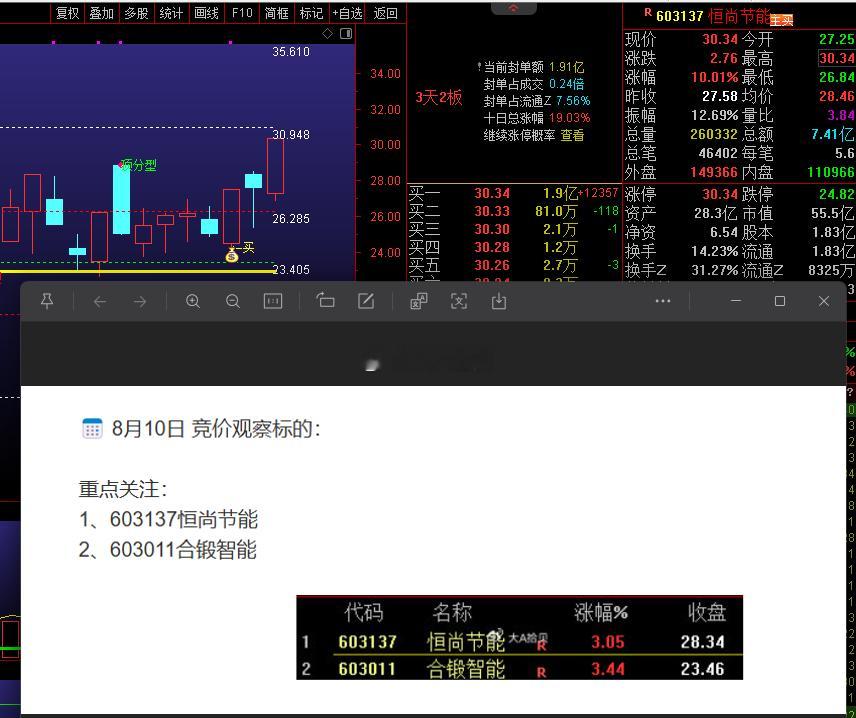
Task: Click the 35.610 price label on the chart
Action: click(x=291, y=52)
